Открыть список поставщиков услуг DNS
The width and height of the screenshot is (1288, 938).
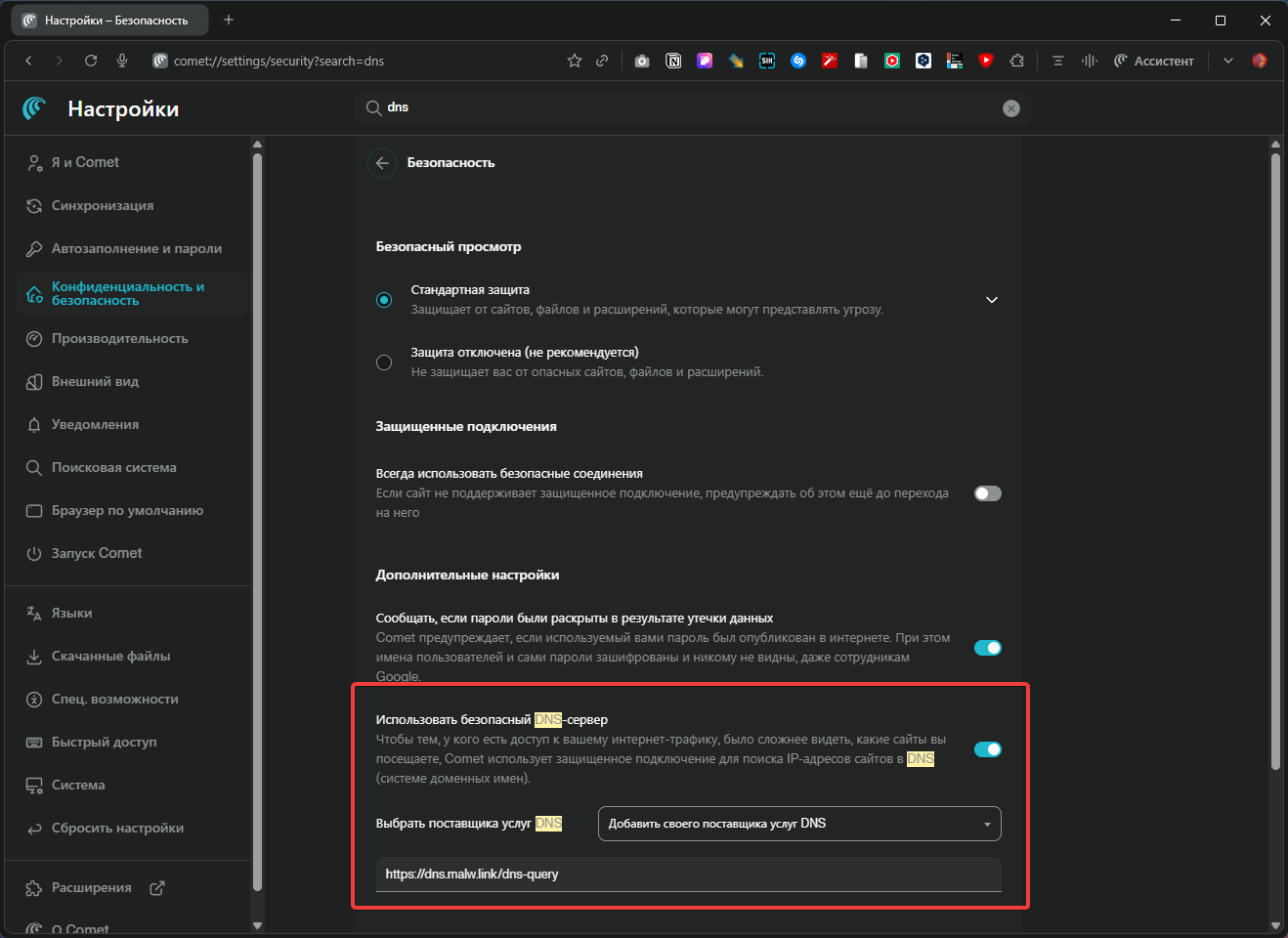[x=799, y=824]
